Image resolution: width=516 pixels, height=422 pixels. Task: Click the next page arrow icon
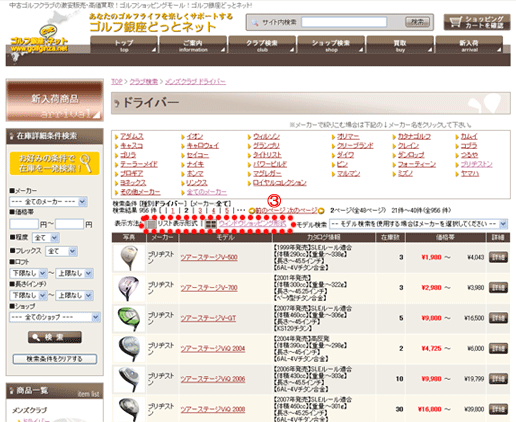tap(321, 211)
